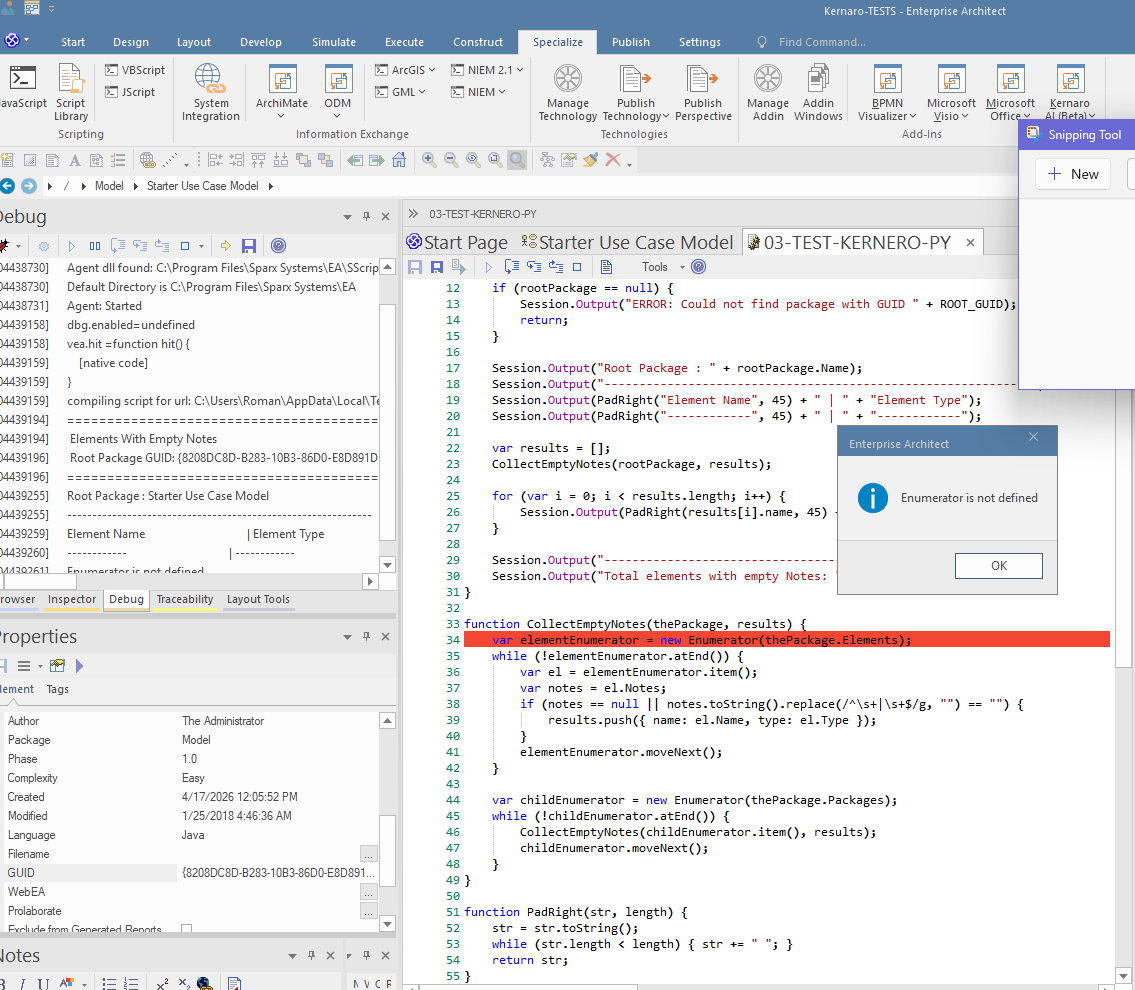Click the Filename browse ellipsis button
This screenshot has width=1135, height=990.
pos(368,854)
